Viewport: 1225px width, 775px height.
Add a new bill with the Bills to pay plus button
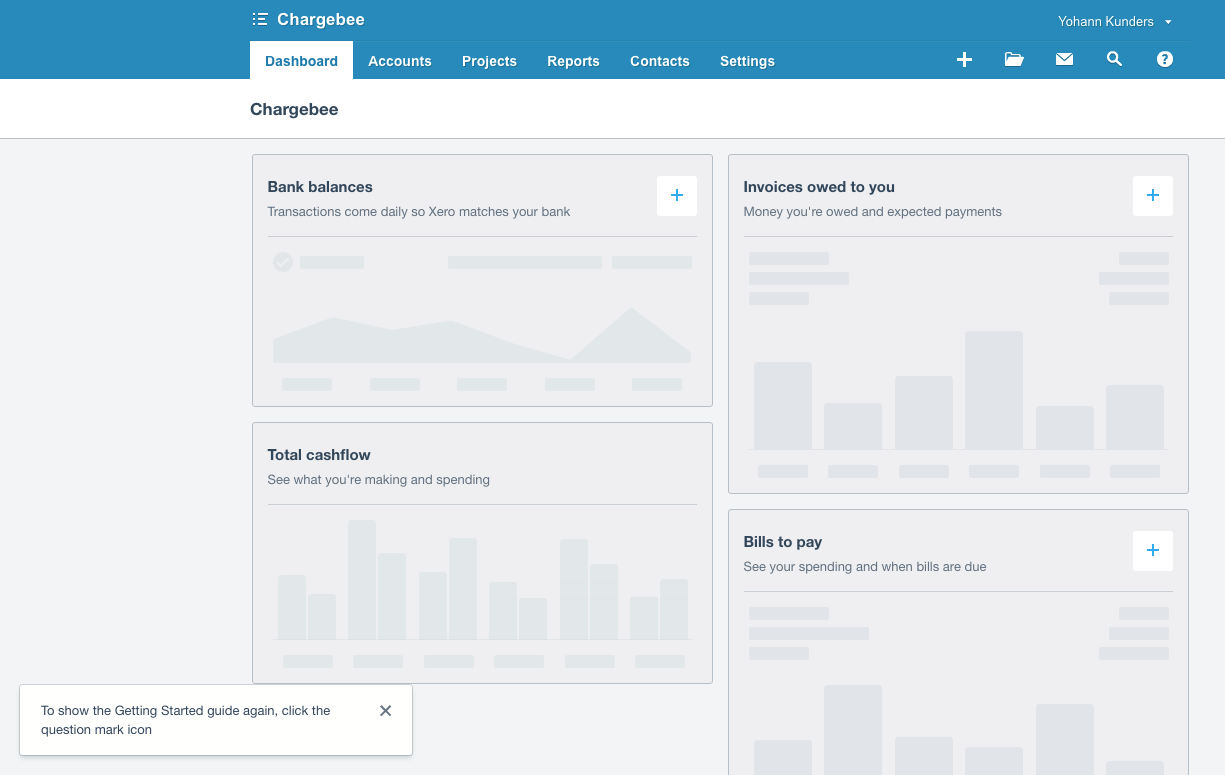[x=1153, y=550]
